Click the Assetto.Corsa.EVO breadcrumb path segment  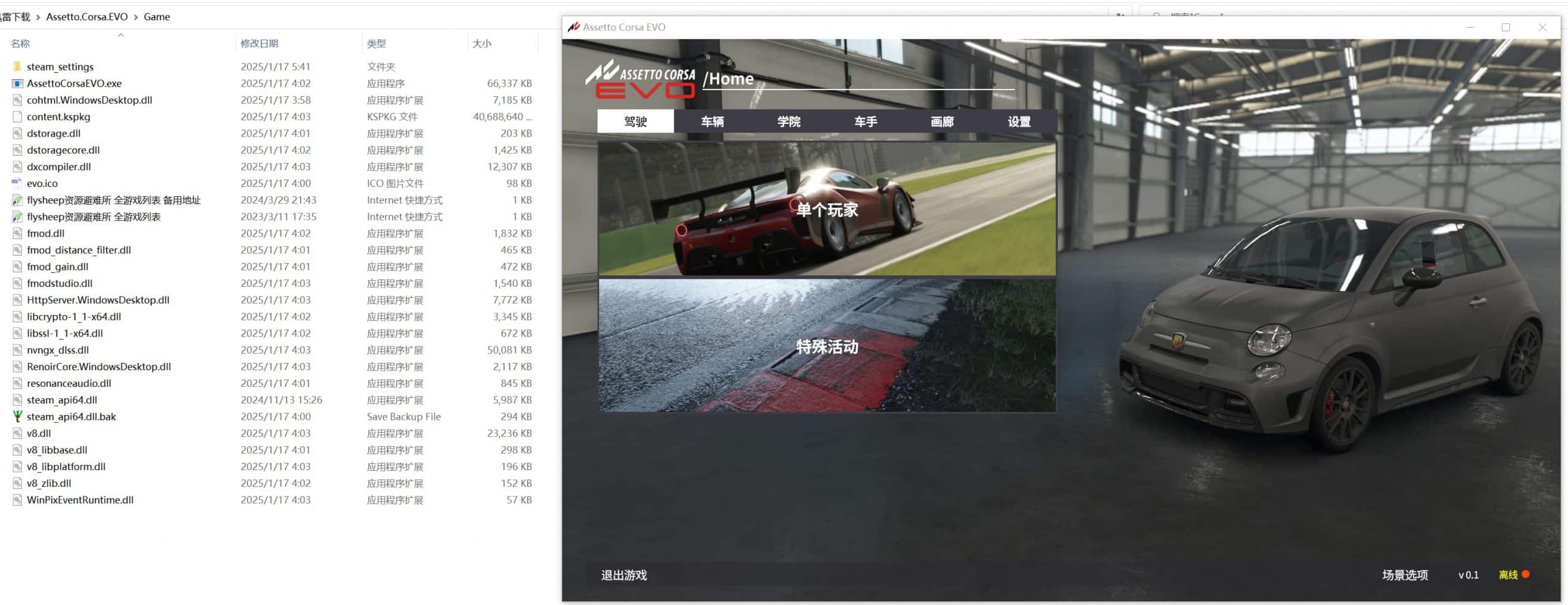point(87,17)
